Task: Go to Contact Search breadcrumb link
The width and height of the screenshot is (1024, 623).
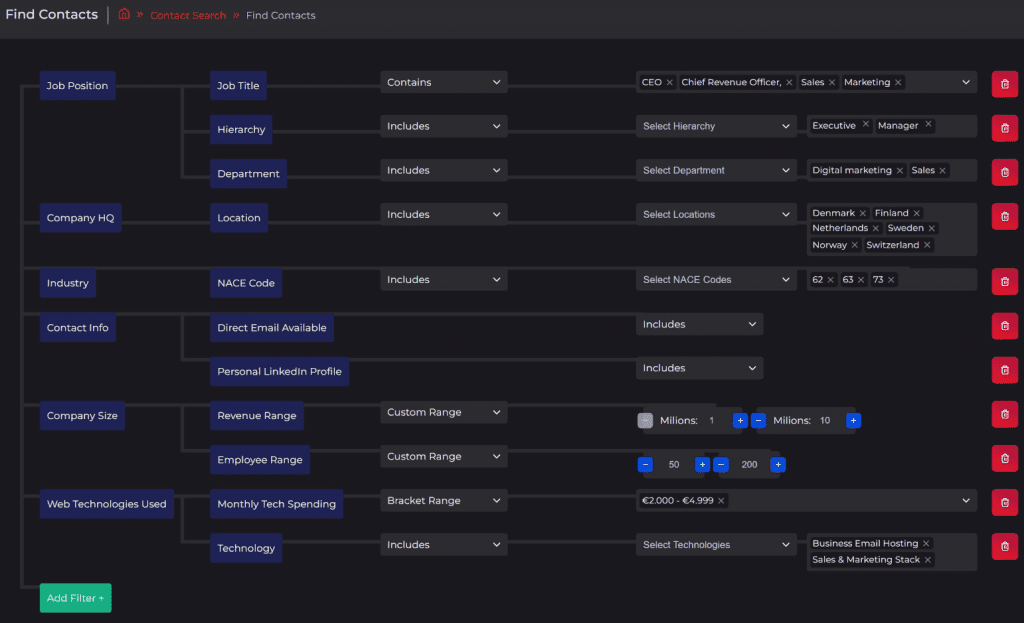Action: 188,16
